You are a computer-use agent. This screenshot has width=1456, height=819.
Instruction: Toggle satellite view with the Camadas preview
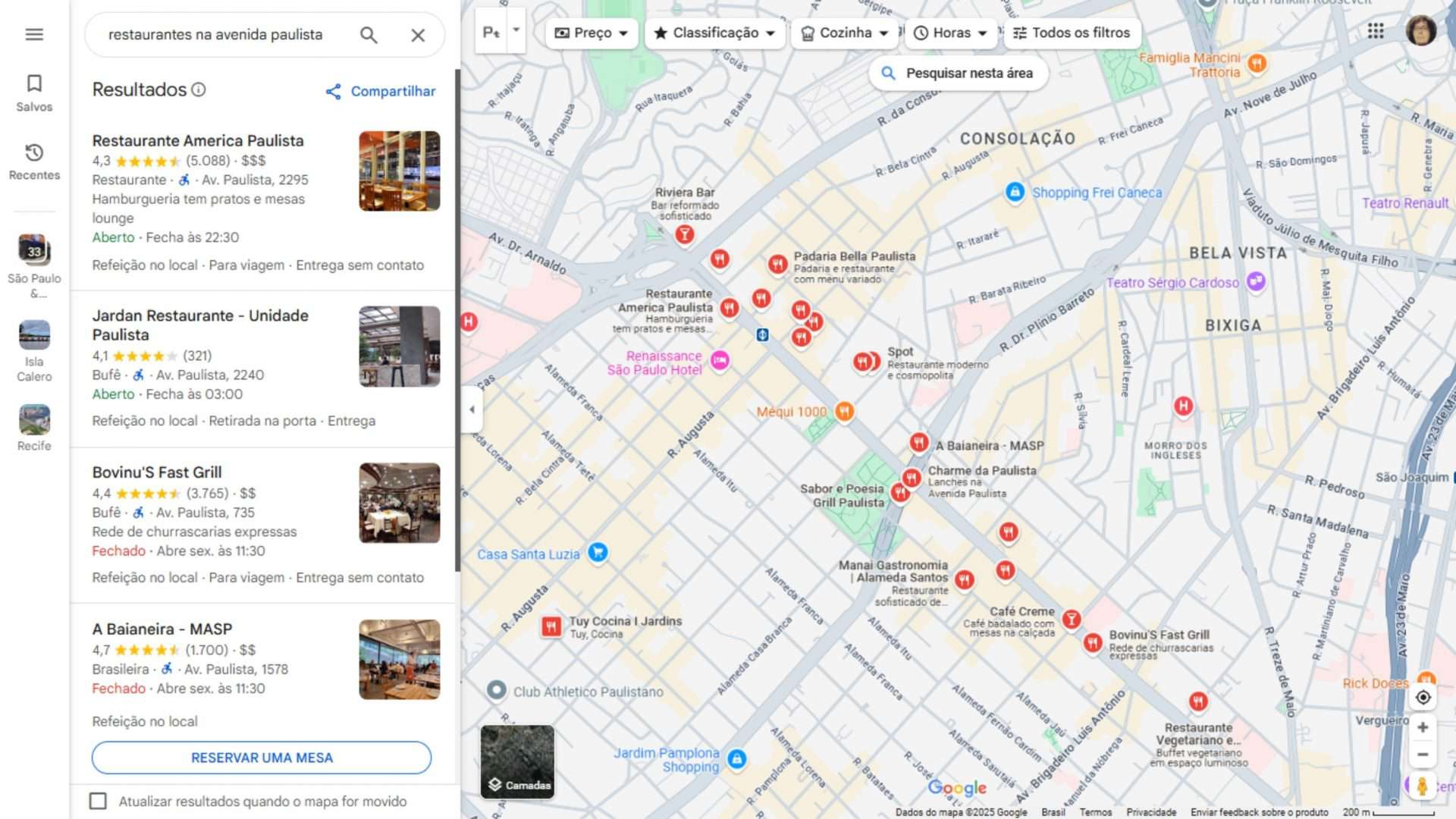click(x=517, y=761)
